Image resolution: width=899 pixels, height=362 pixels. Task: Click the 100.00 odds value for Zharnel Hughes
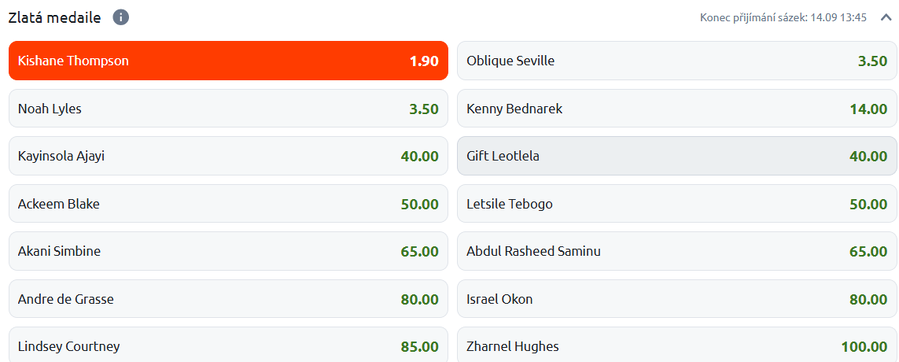pyautogui.click(x=864, y=347)
